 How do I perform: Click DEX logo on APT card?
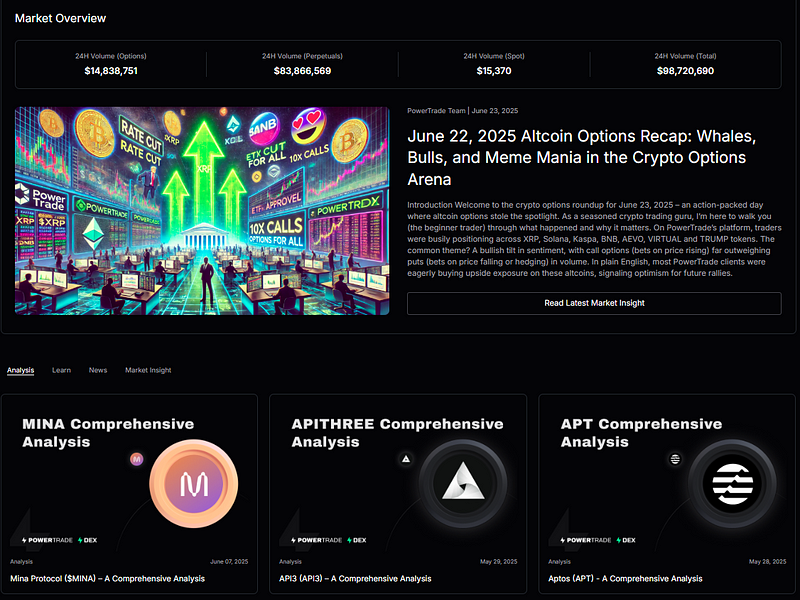click(626, 540)
